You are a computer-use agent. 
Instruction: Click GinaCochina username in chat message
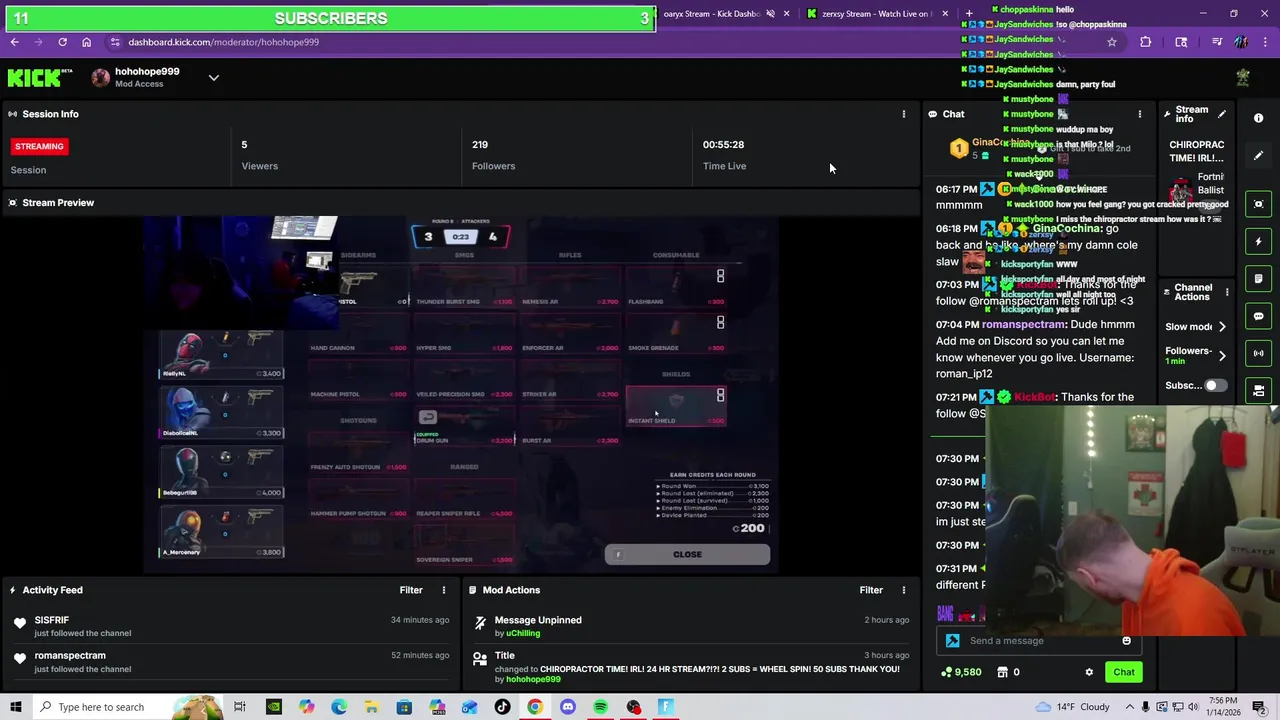[1067, 229]
